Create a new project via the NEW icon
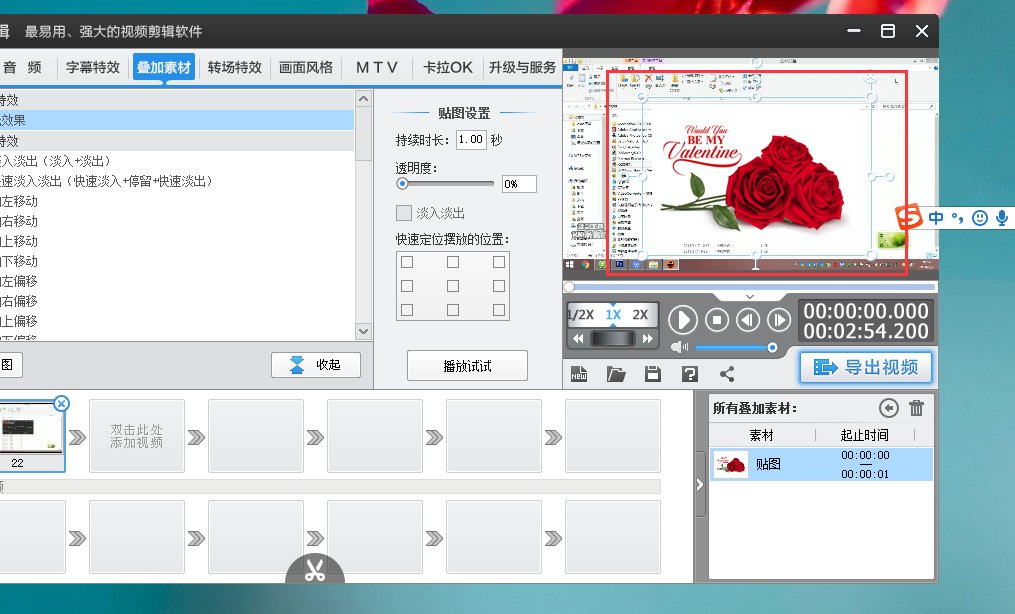The image size is (1015, 614). 581,373
